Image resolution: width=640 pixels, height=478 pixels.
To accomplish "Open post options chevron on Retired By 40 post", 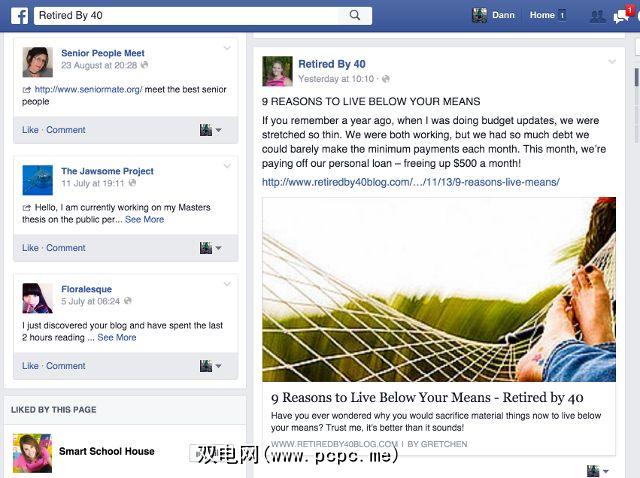I will [x=612, y=62].
